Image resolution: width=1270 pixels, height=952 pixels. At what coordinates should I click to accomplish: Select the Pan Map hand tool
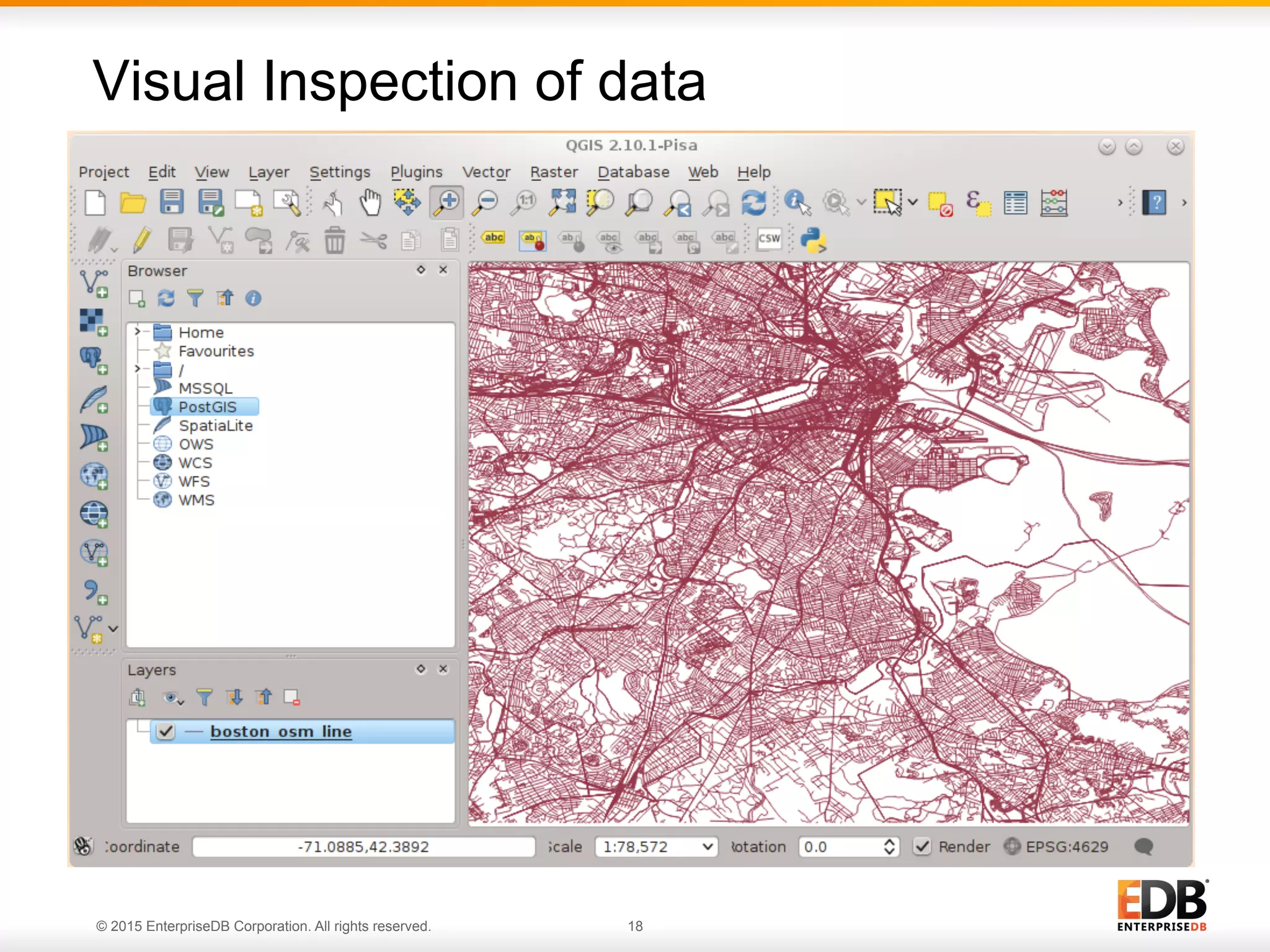[x=370, y=203]
